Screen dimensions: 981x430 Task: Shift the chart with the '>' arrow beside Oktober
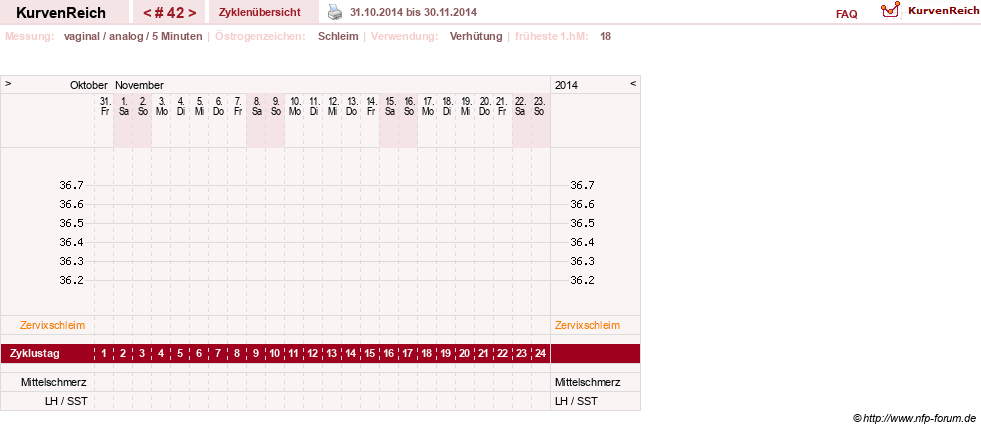8,83
